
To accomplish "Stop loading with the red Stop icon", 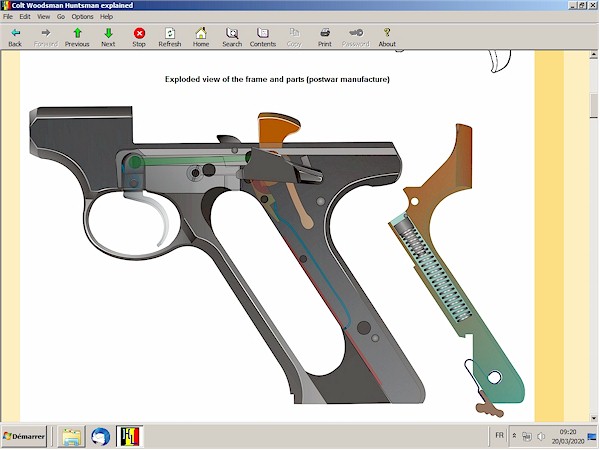I will coord(139,37).
